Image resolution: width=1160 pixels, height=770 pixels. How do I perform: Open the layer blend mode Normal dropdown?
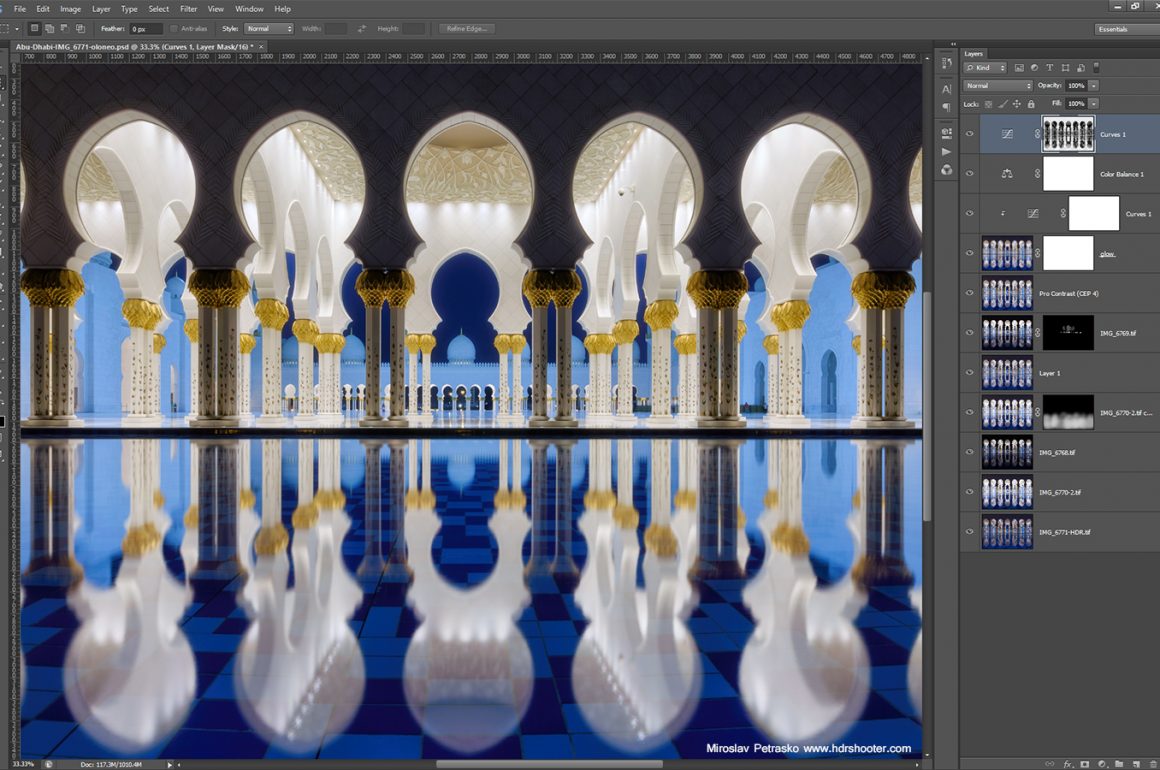pyautogui.click(x=997, y=86)
